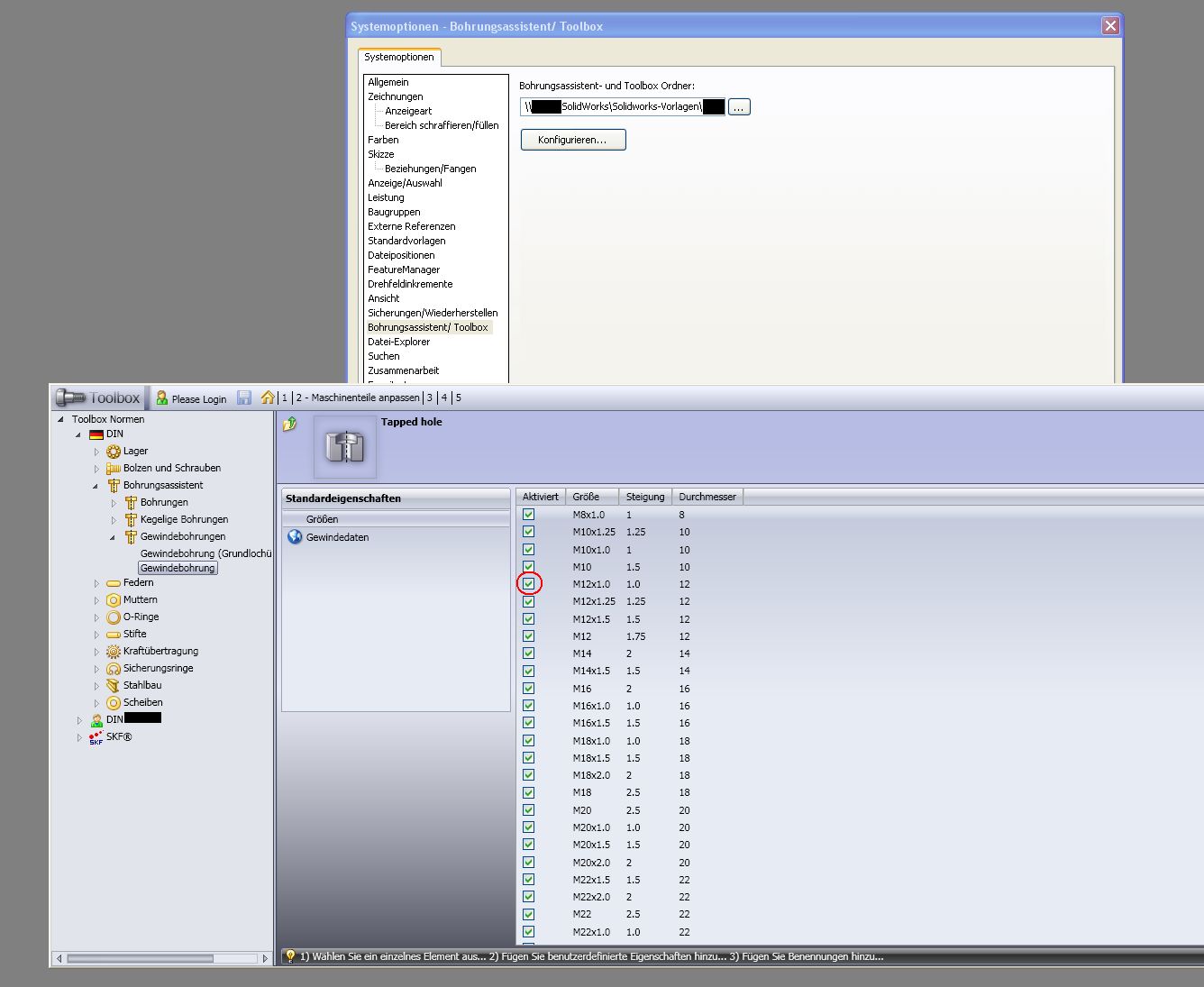The height and width of the screenshot is (987, 1204).
Task: Click the Gewindebohrungen folder icon
Action: pyautogui.click(x=131, y=537)
